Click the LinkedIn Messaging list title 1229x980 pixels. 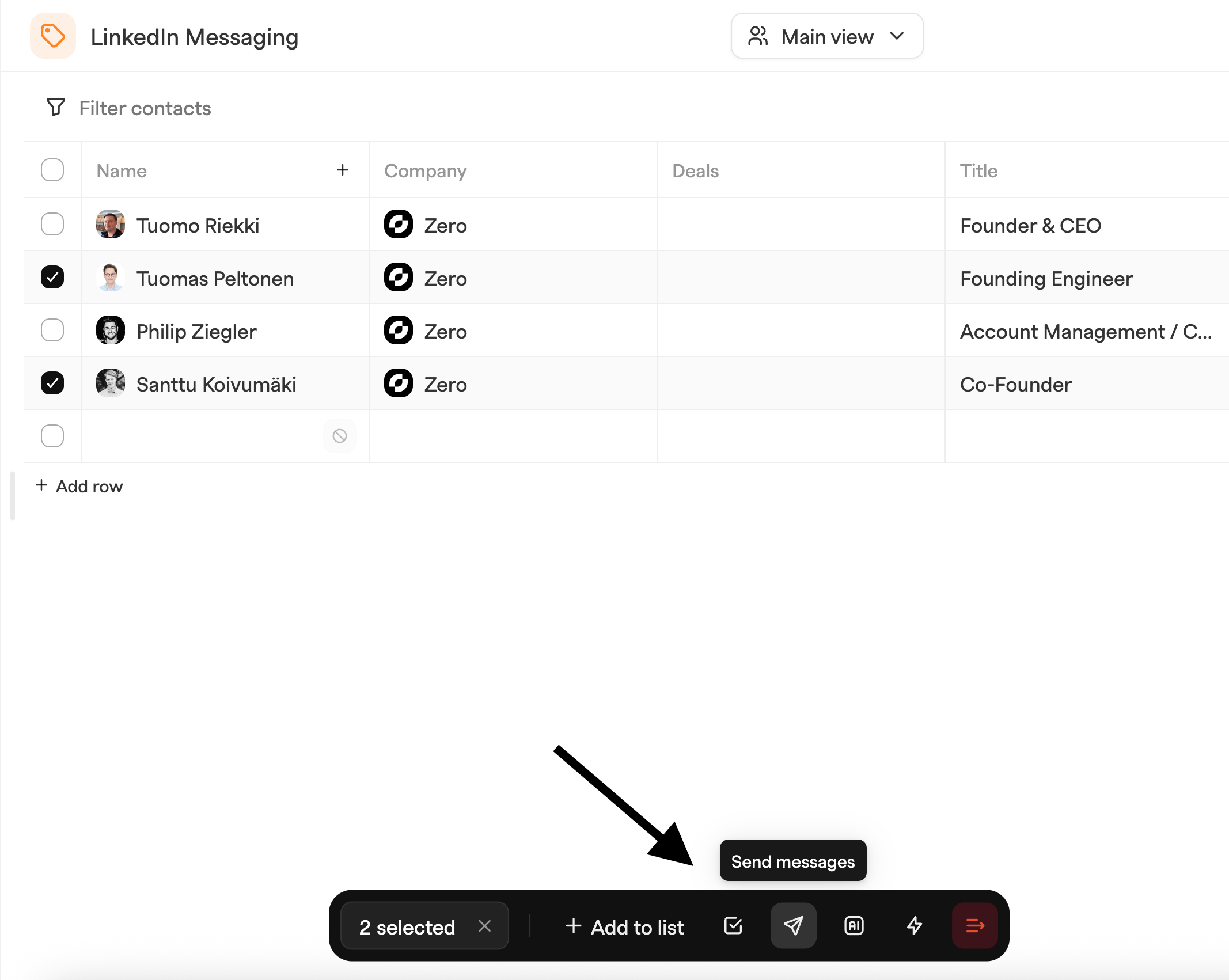point(195,37)
